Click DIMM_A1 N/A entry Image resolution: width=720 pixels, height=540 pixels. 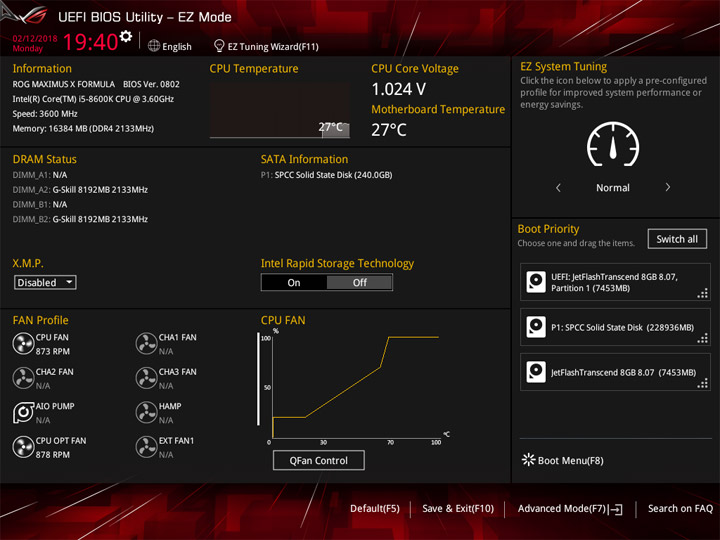[x=40, y=175]
